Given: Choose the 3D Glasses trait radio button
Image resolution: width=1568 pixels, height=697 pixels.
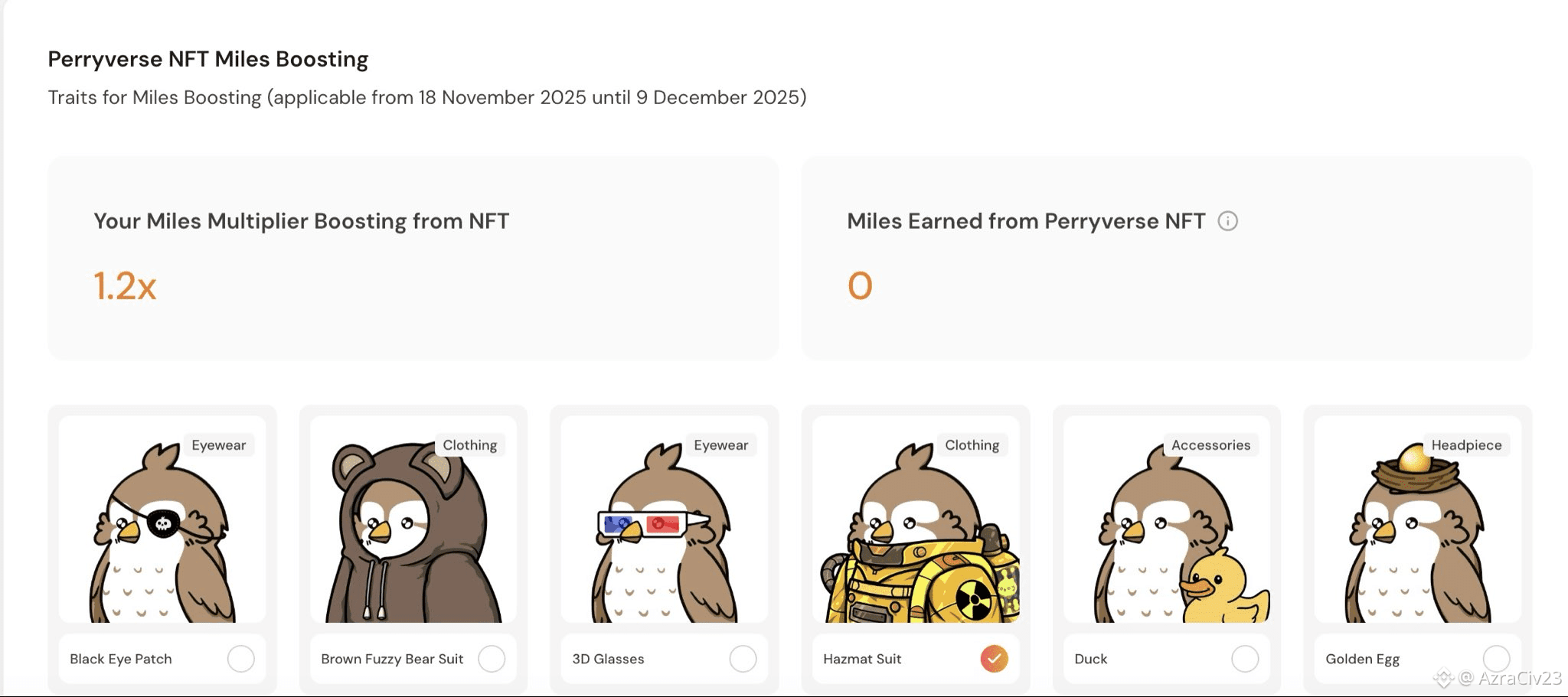Looking at the screenshot, I should [743, 659].
